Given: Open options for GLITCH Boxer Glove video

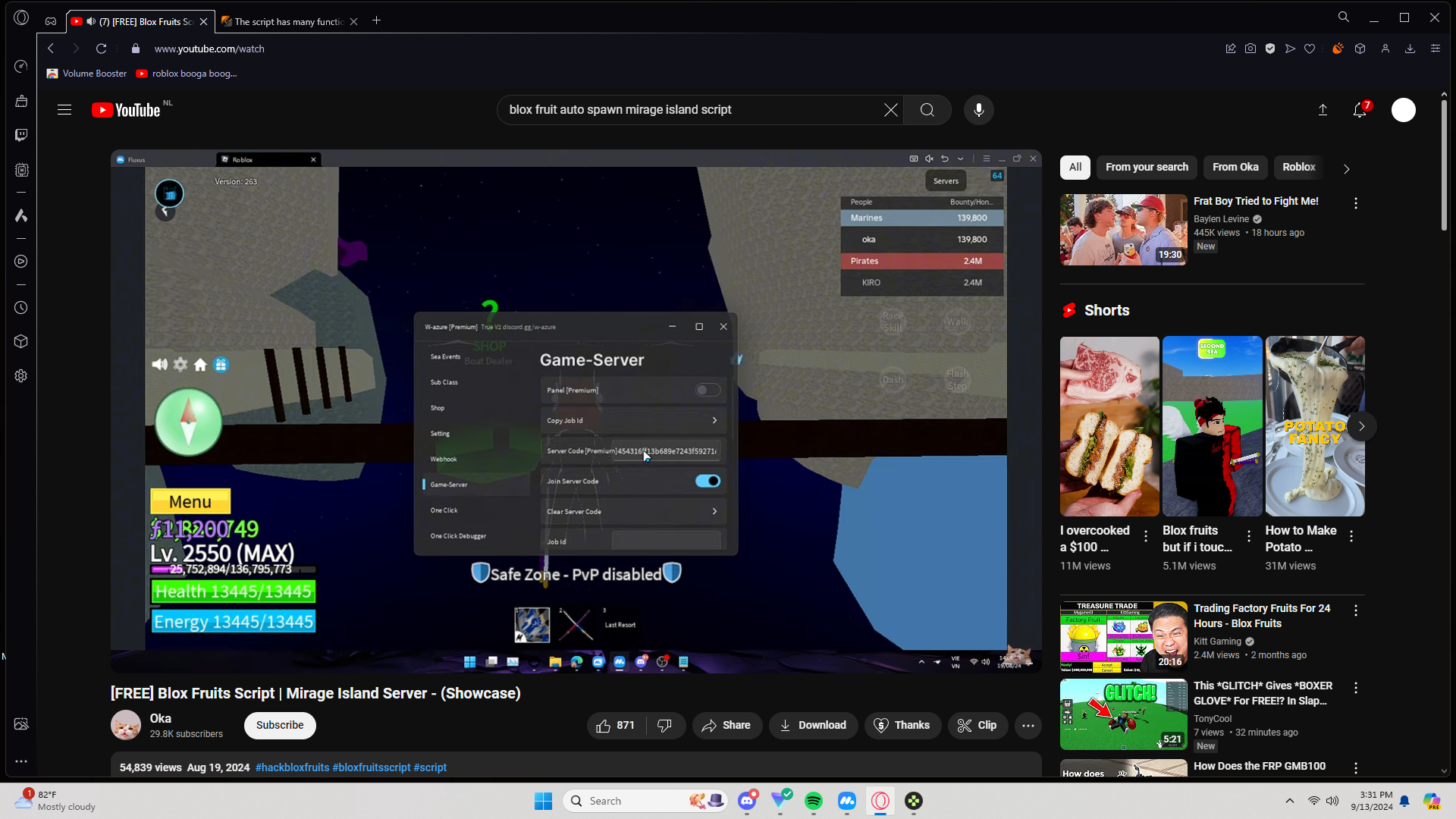Looking at the screenshot, I should 1356,688.
